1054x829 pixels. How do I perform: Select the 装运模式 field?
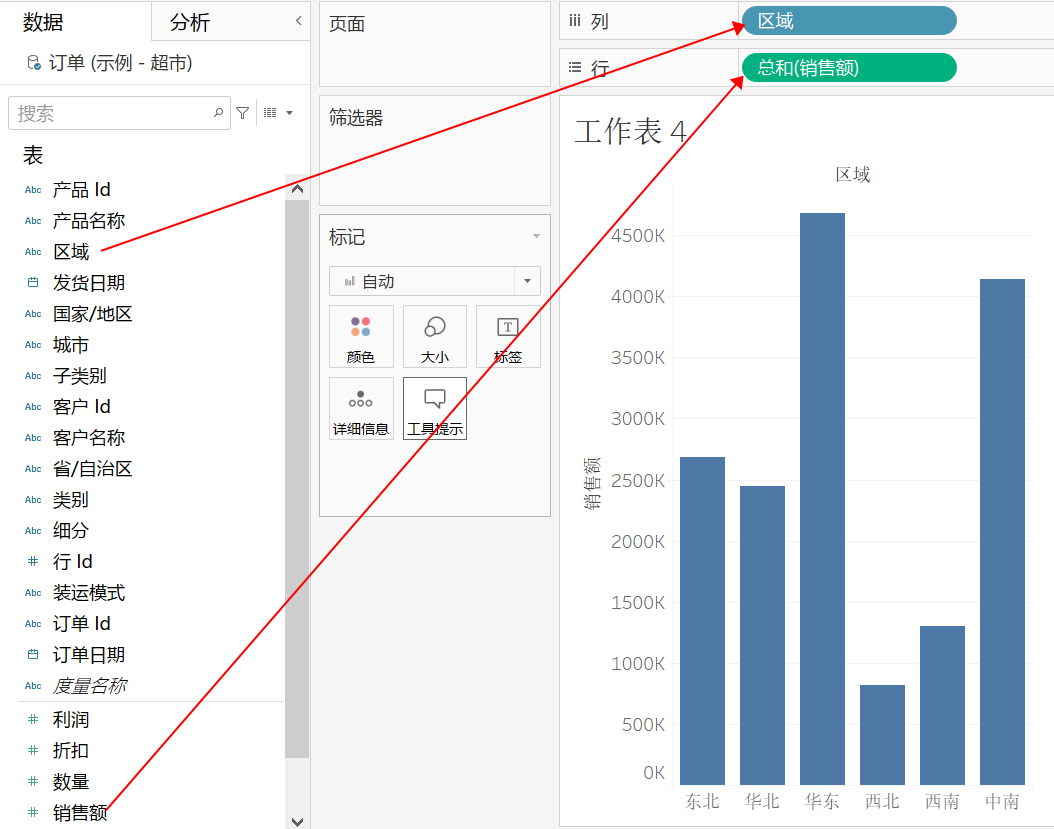coord(89,592)
